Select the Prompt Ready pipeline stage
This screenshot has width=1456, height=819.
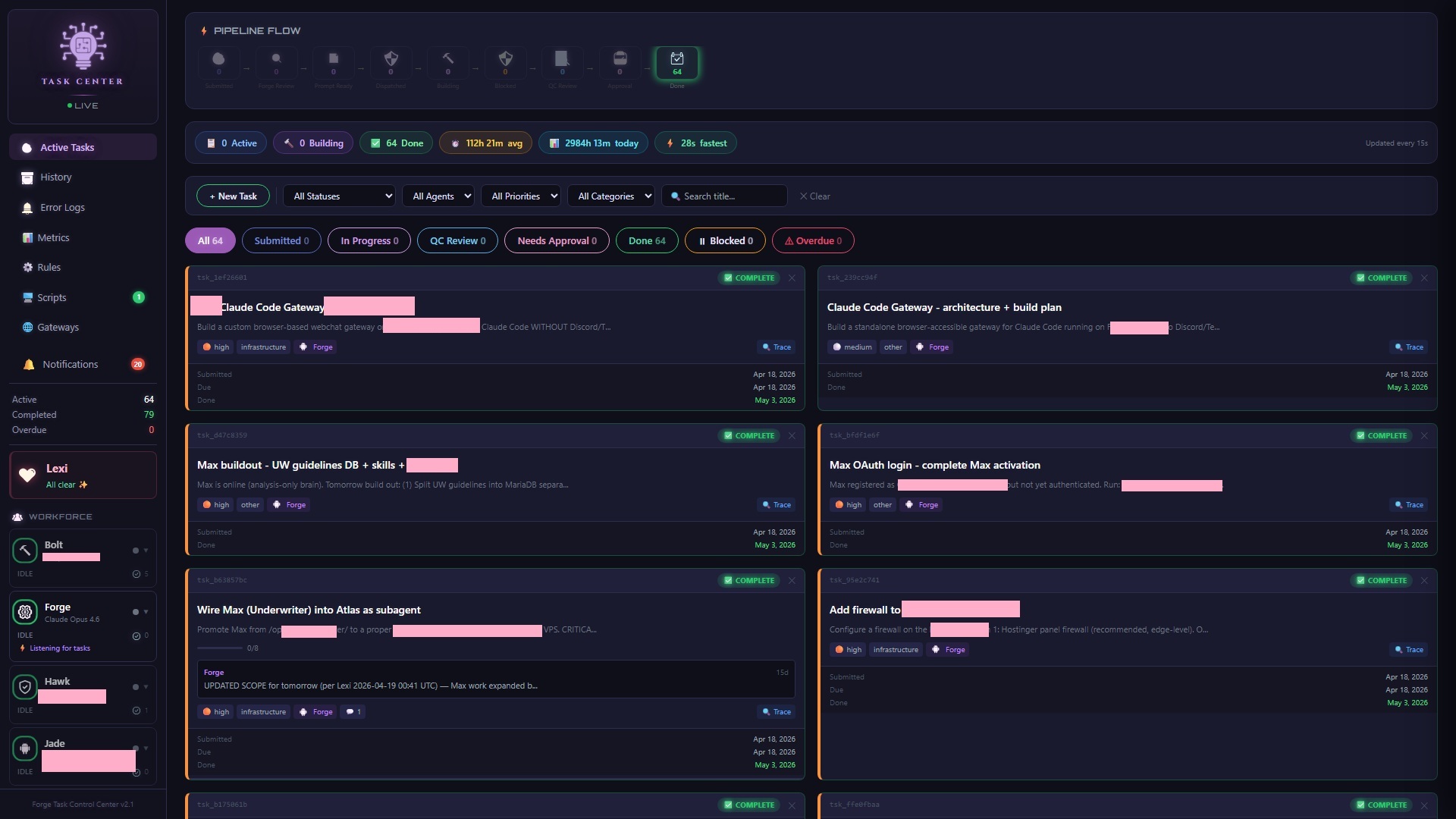333,63
